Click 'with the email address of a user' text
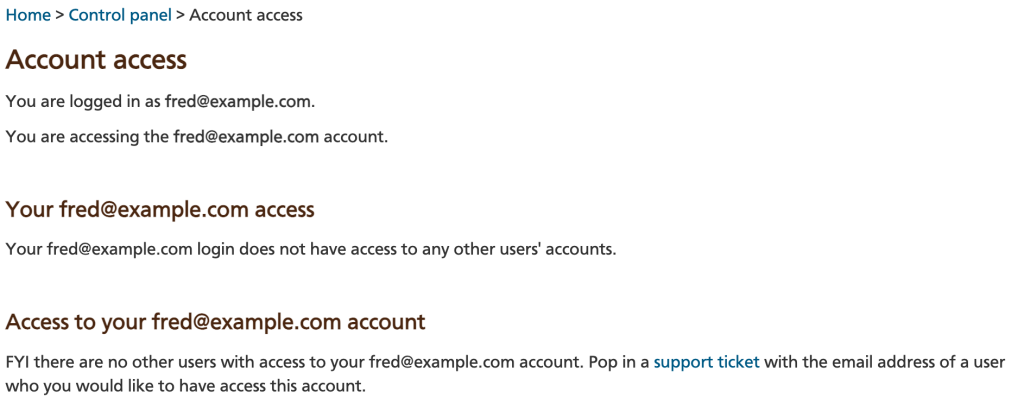This screenshot has width=1024, height=404. click(x=884, y=362)
